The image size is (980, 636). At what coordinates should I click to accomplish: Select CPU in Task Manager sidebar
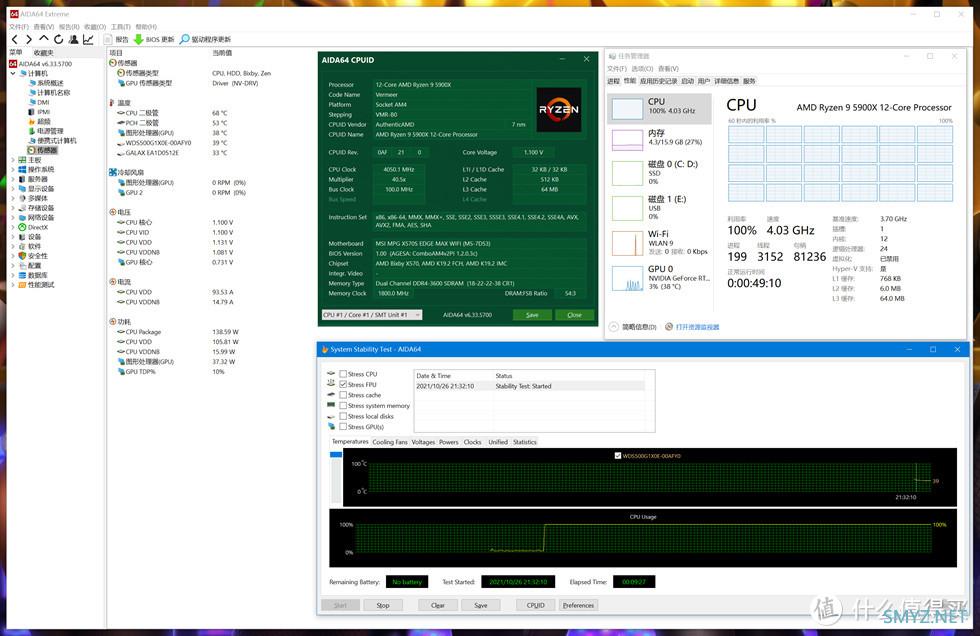coord(659,107)
